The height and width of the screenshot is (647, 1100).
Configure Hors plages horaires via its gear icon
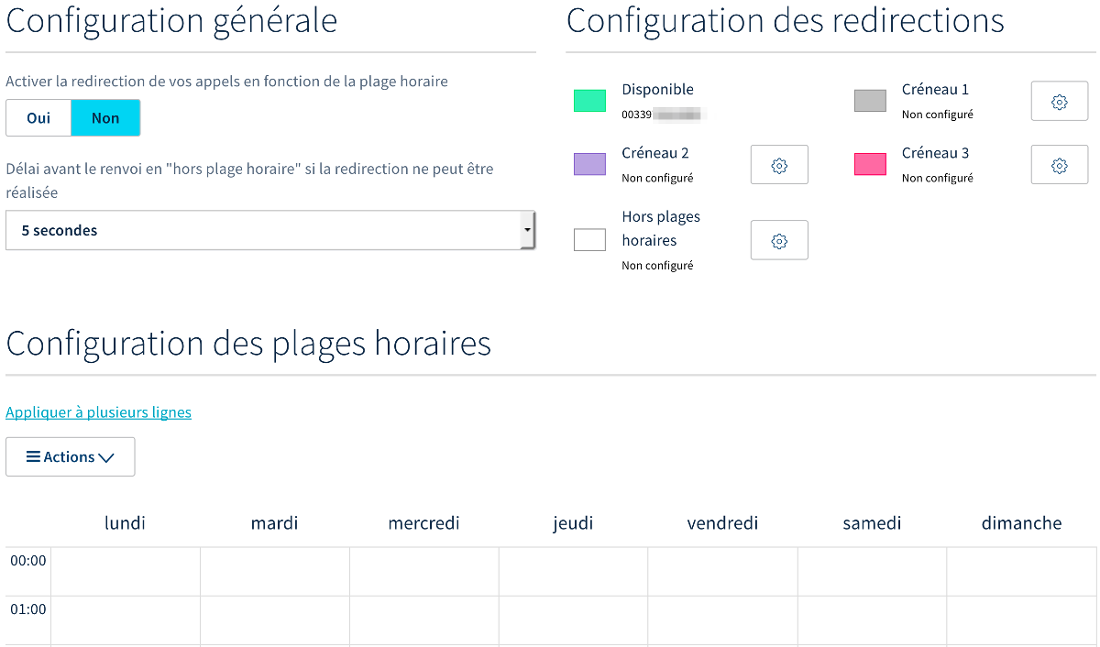tap(779, 240)
